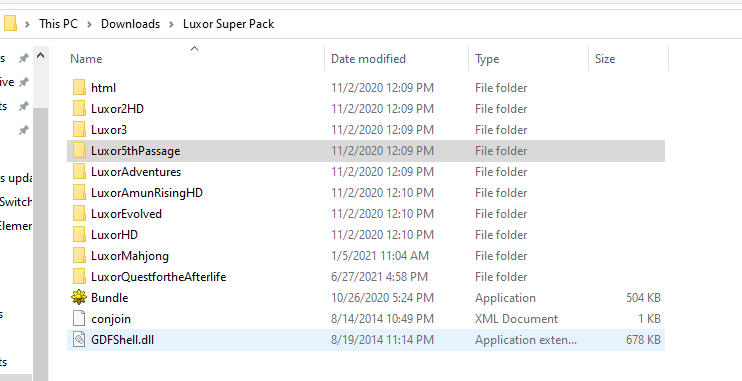The width and height of the screenshot is (742, 381).
Task: Select the GDFShell.dll file name
Action: pos(123,339)
